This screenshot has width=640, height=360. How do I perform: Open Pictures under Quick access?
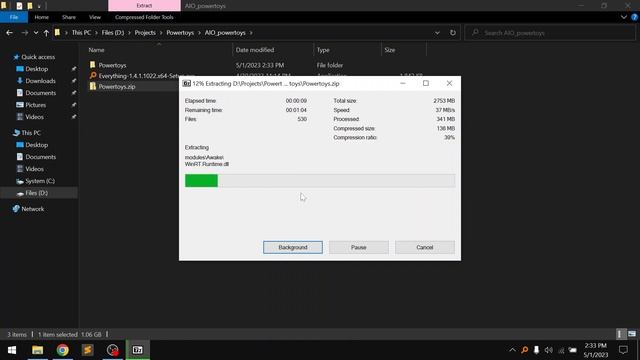pyautogui.click(x=36, y=105)
